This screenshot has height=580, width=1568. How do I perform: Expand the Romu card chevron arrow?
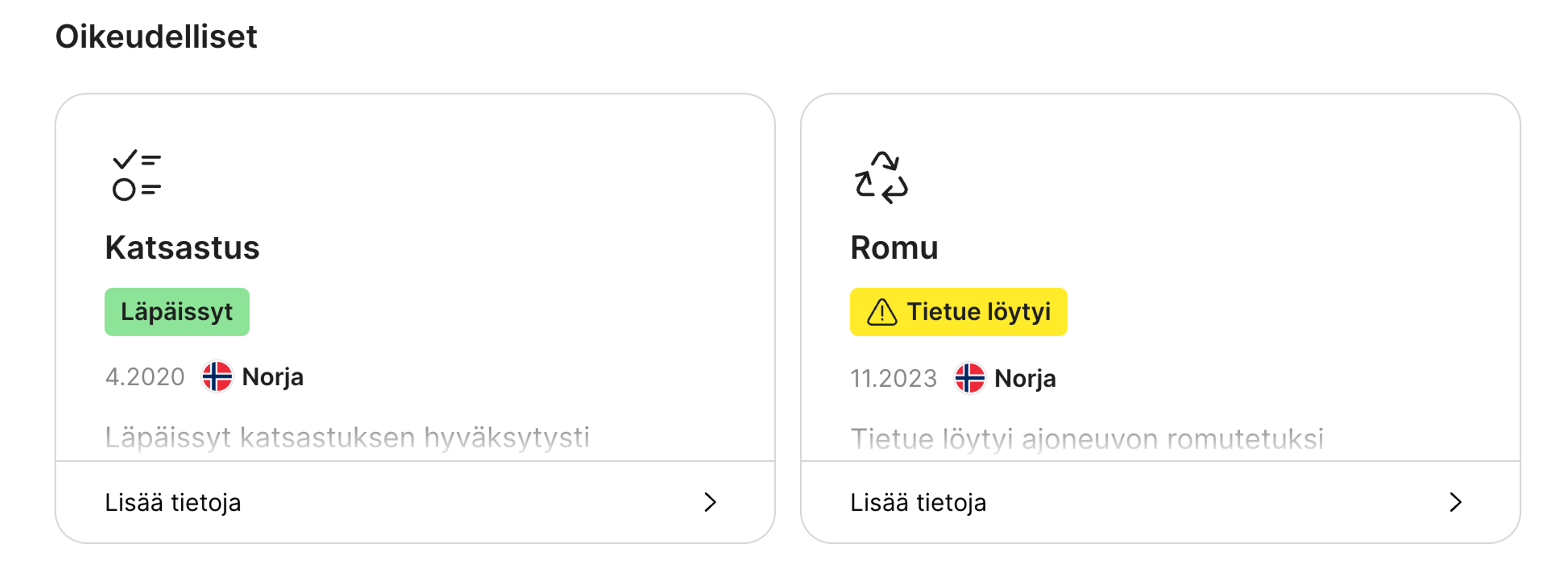(1455, 502)
